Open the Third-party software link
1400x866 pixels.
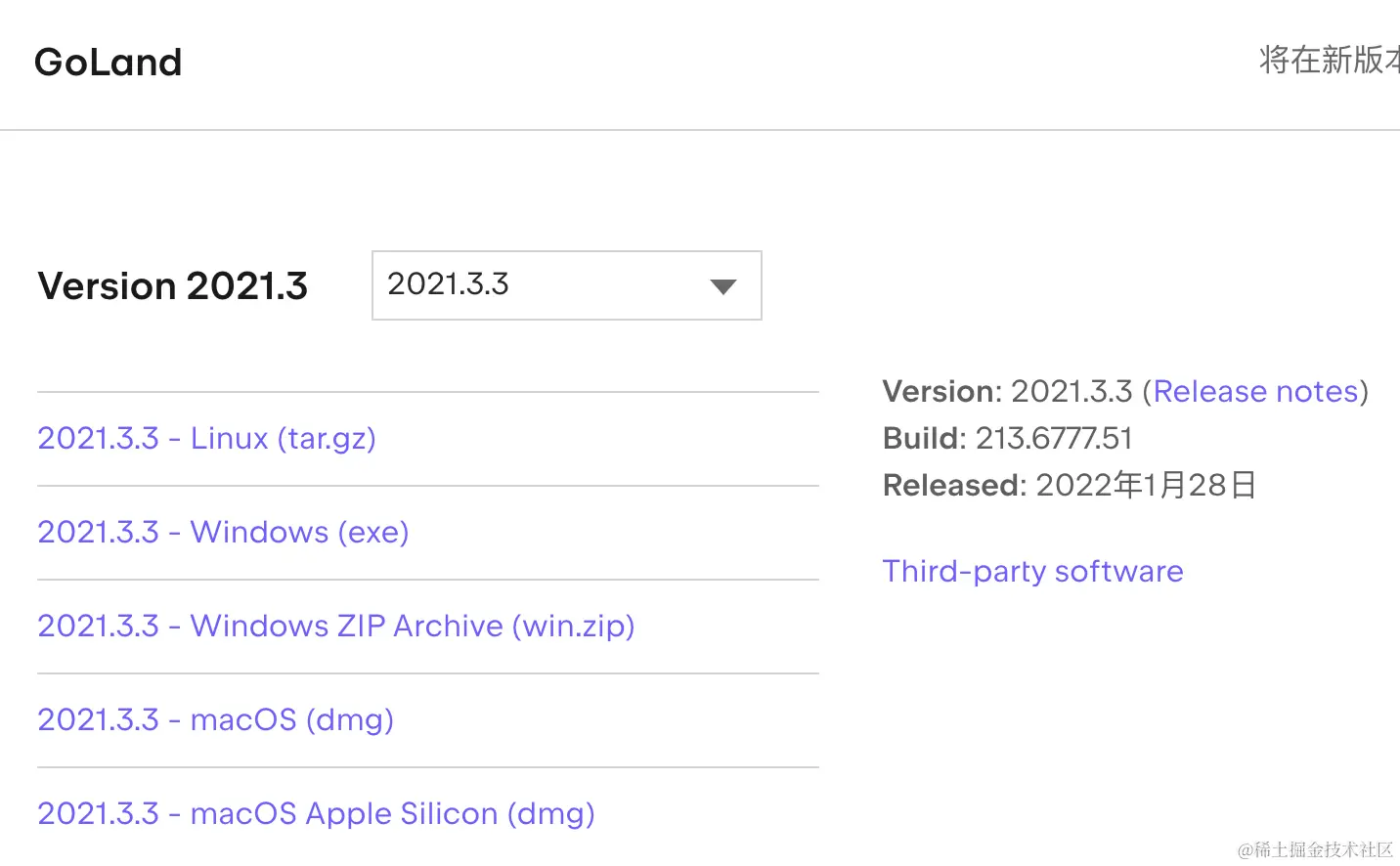1032,571
